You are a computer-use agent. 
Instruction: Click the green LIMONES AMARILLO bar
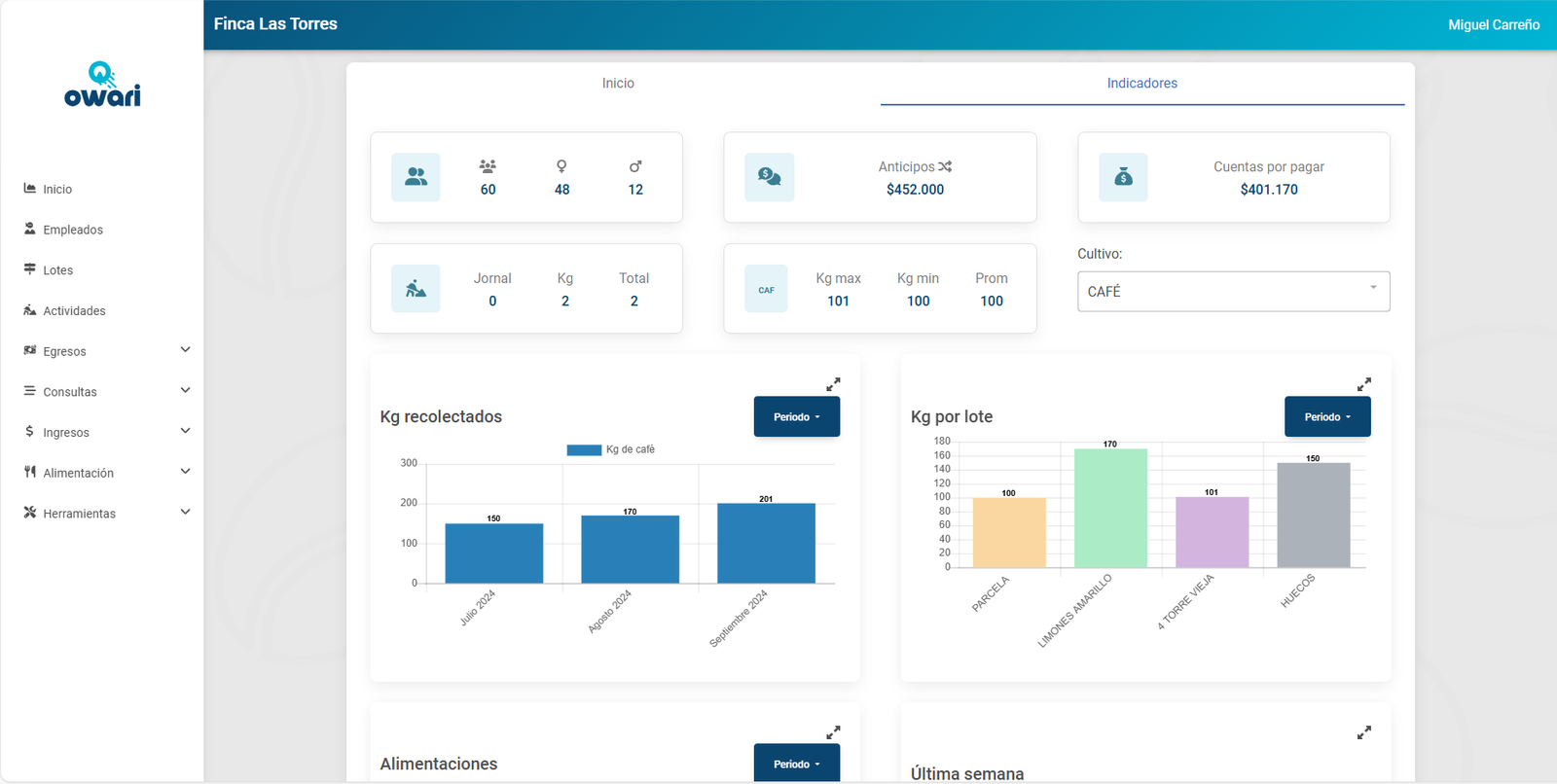tap(1110, 508)
